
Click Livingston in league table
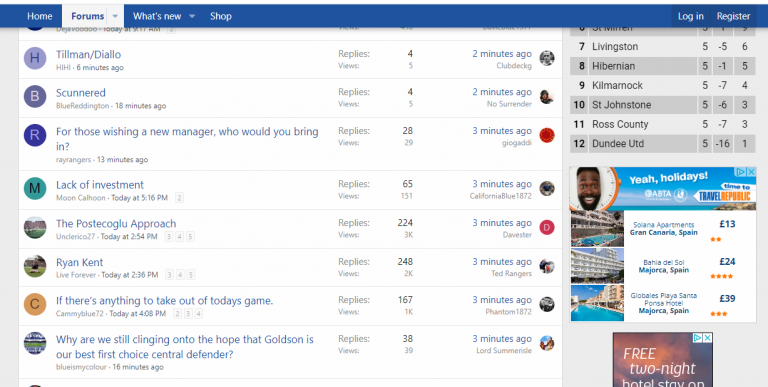coord(615,47)
